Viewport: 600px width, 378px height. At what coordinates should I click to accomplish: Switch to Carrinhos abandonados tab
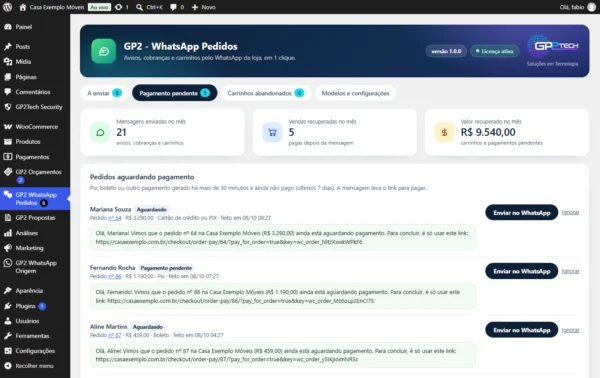[266, 93]
